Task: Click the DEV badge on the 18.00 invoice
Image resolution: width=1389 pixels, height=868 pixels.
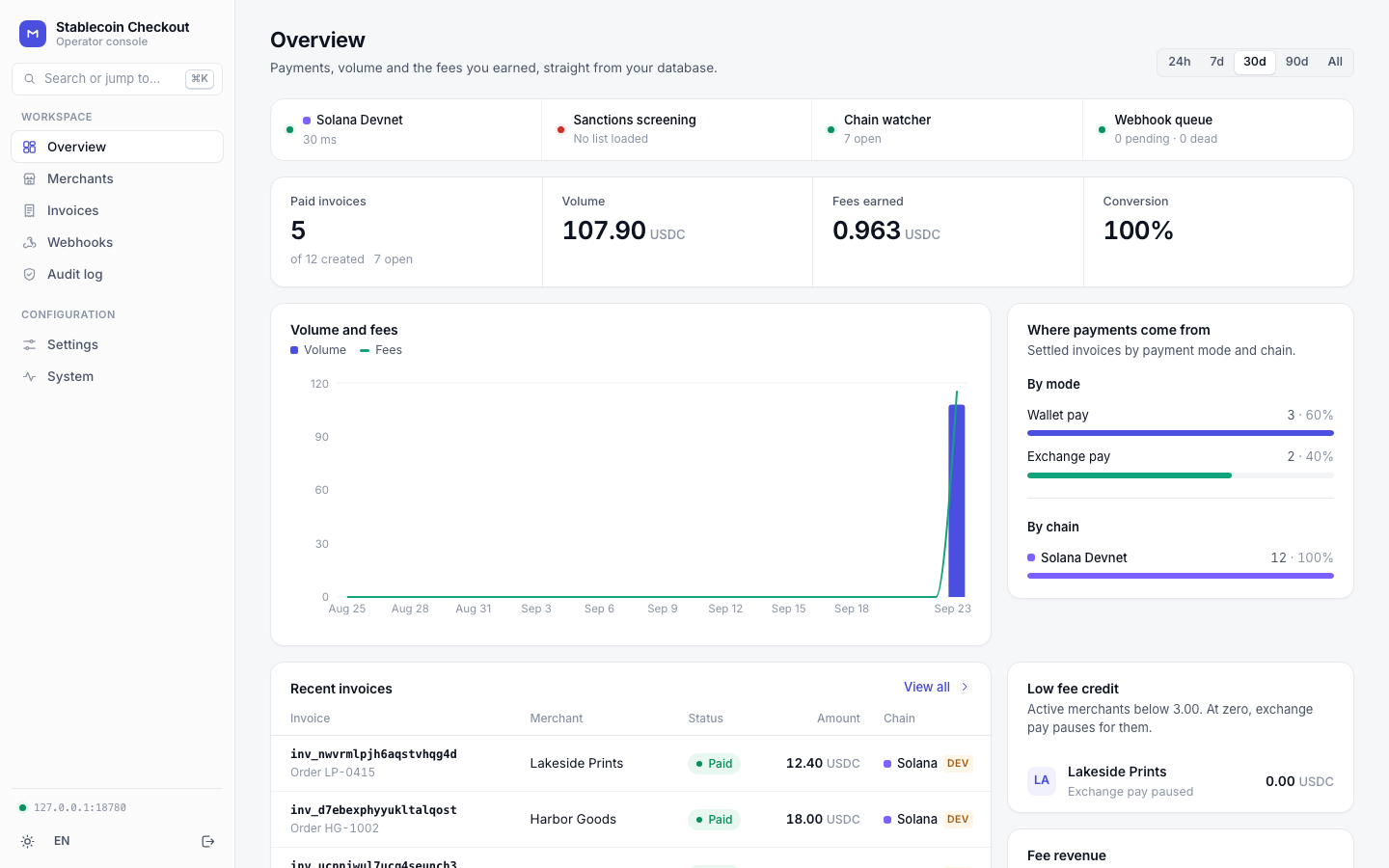Action: pyautogui.click(x=958, y=820)
